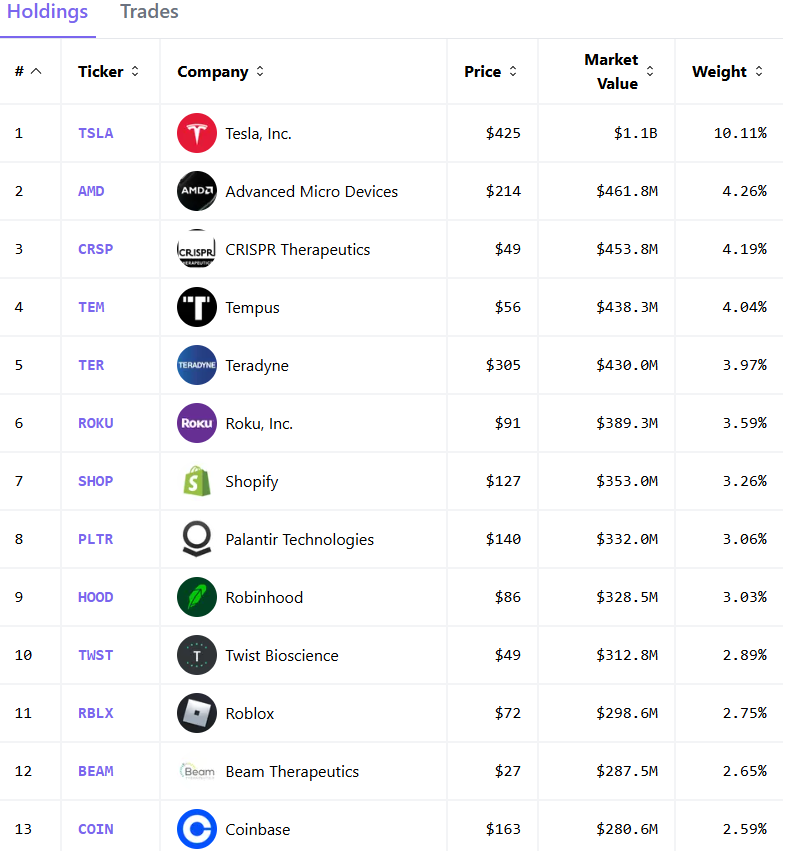Click the Palantir Technologies logo icon
This screenshot has height=851, width=795.
(197, 539)
